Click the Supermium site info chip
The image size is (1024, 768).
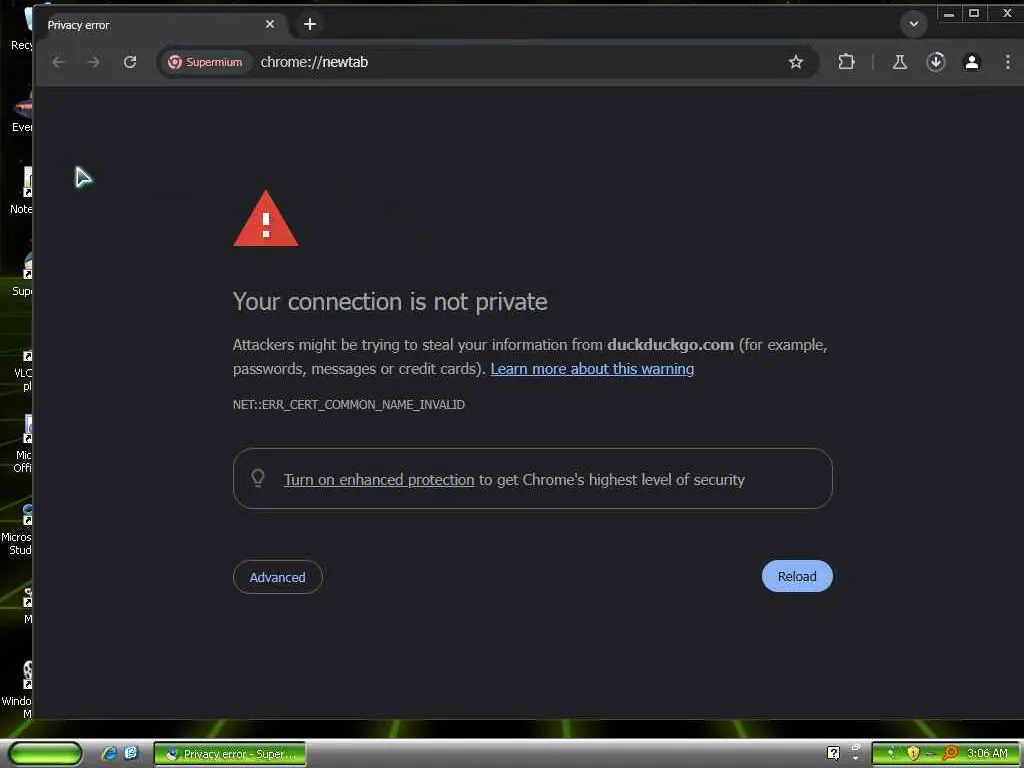(205, 62)
